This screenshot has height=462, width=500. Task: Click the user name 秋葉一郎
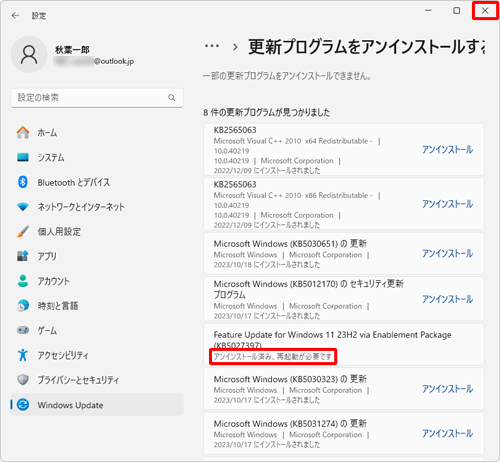point(72,50)
